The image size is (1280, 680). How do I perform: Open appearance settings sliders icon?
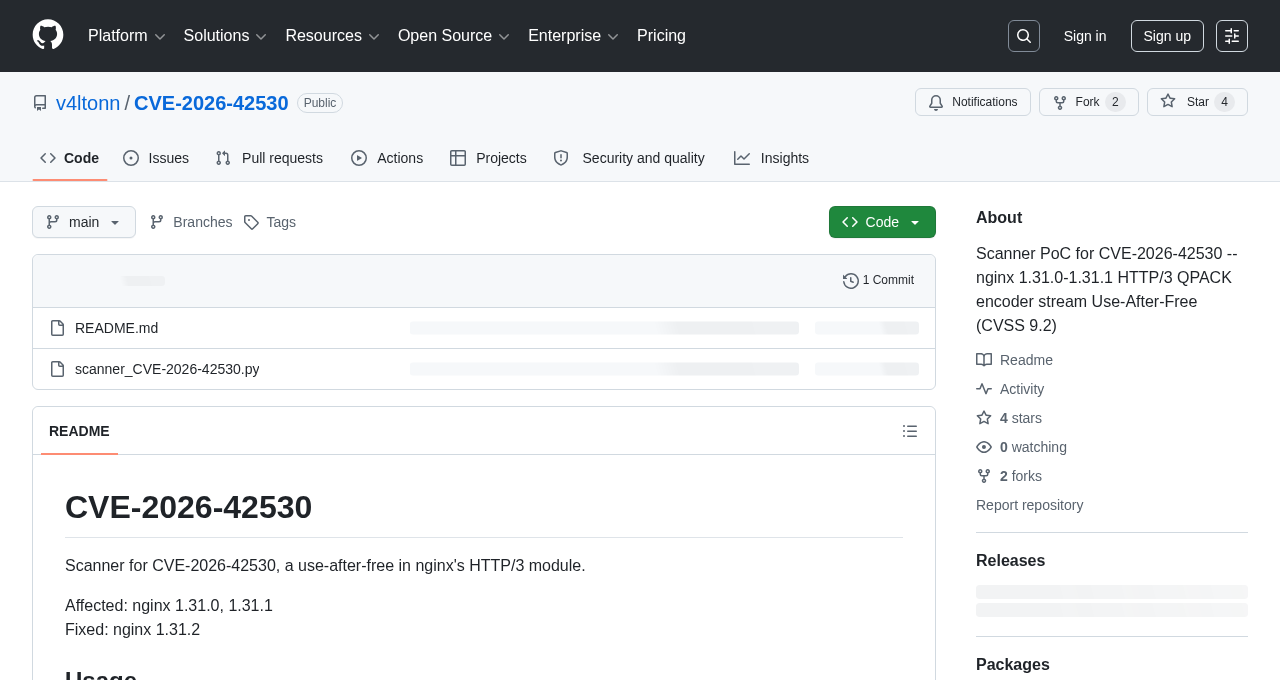click(1232, 36)
